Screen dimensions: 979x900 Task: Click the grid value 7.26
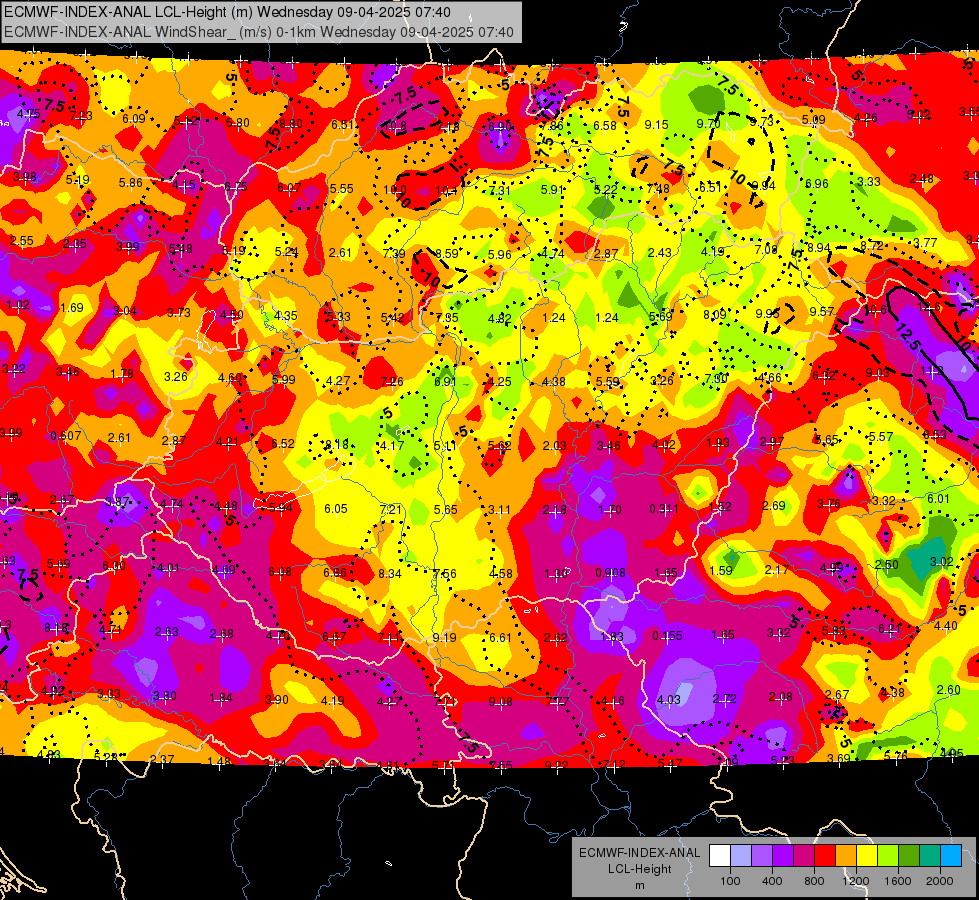coord(392,382)
